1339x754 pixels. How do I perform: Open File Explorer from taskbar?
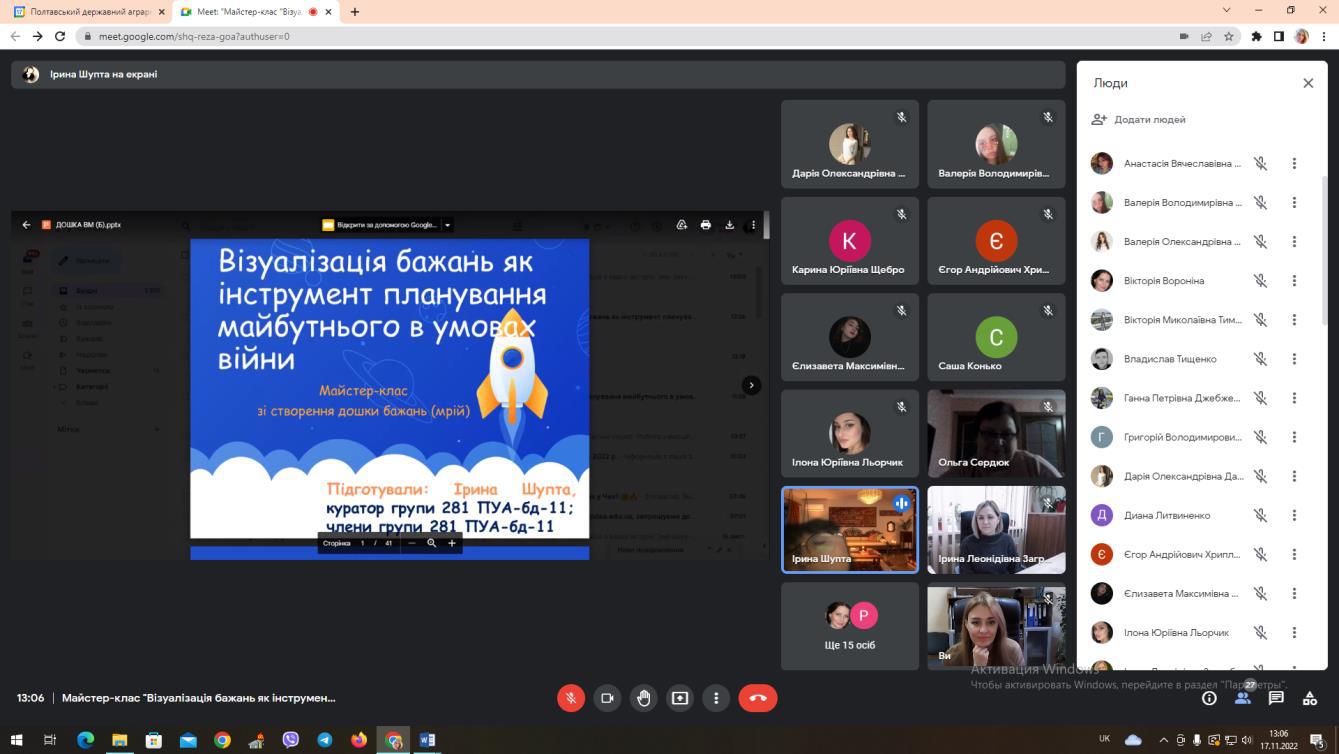point(119,740)
